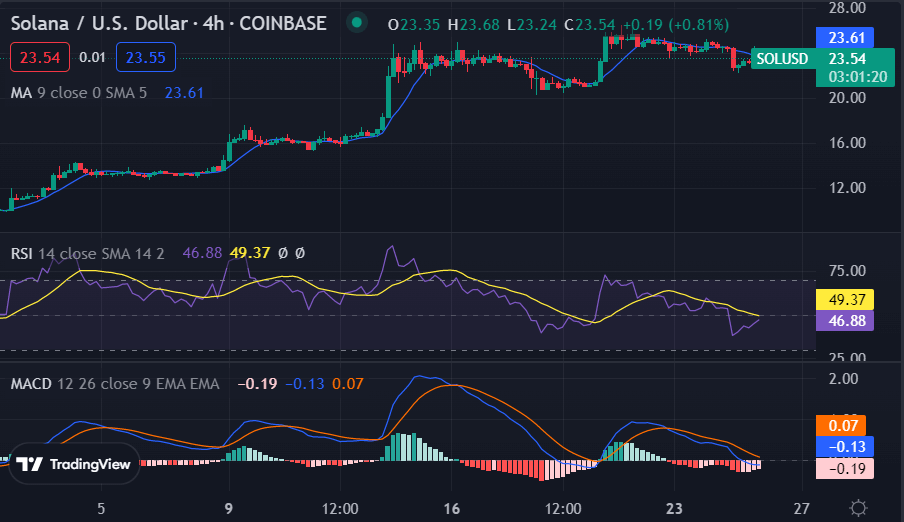Click the orange 0.07 MACD axis label
This screenshot has height=522, width=904.
841,426
